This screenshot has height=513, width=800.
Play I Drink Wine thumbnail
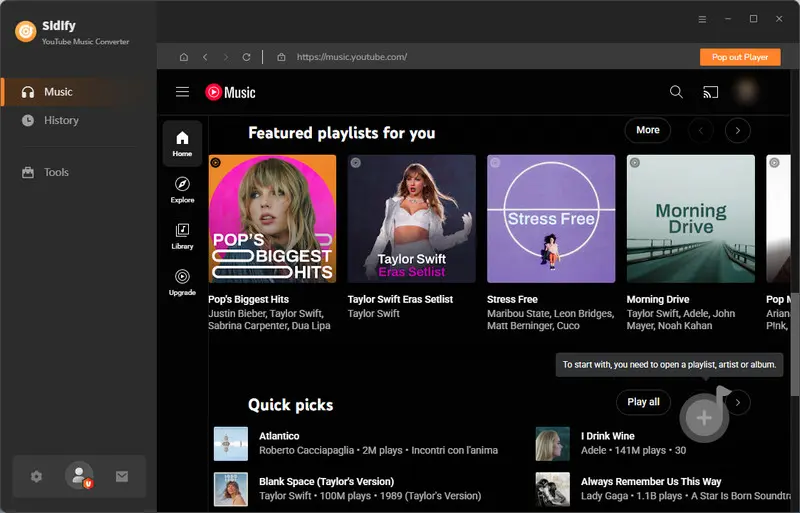point(553,444)
